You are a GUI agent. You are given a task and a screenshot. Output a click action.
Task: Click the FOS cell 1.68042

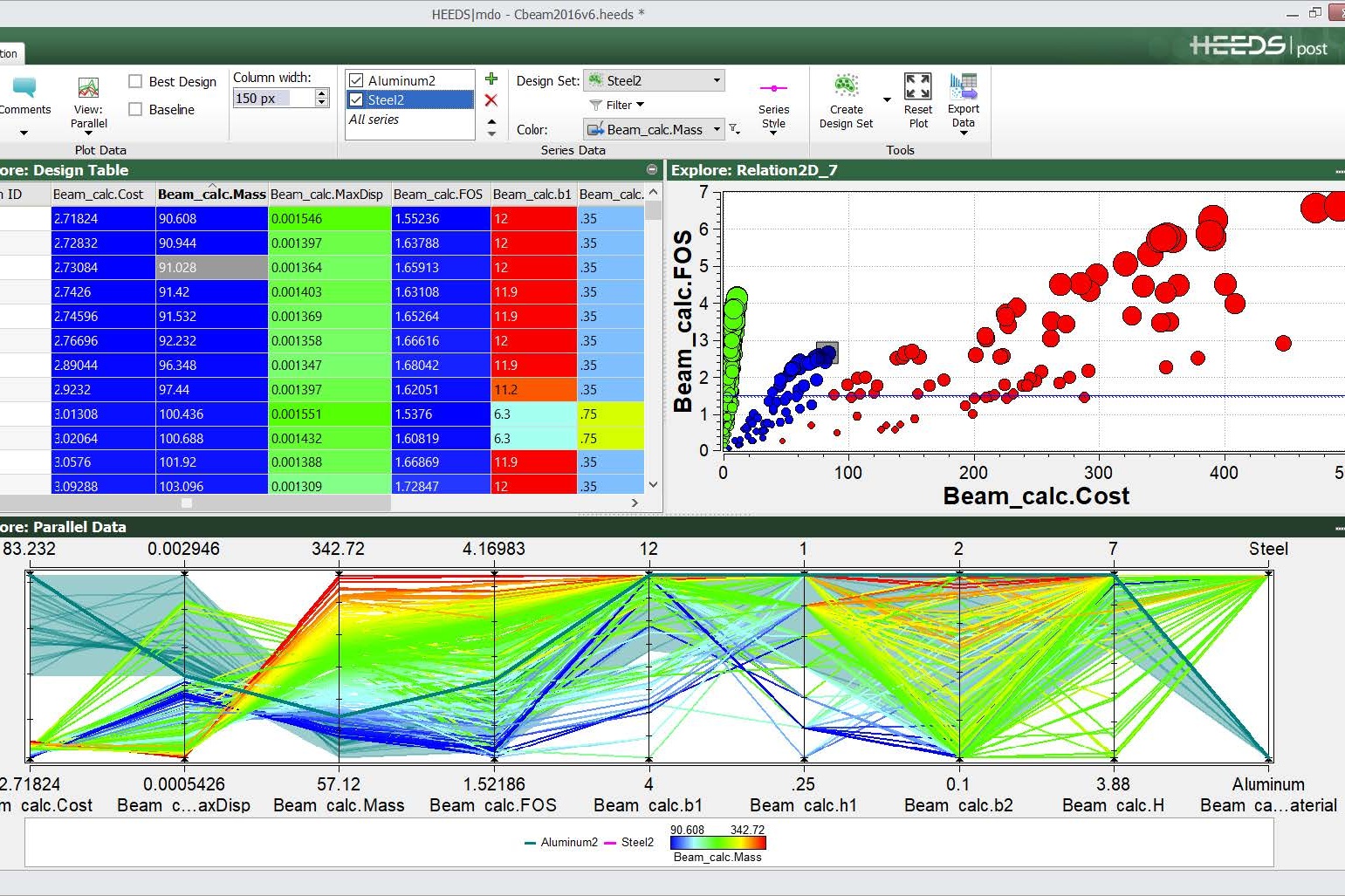[440, 365]
